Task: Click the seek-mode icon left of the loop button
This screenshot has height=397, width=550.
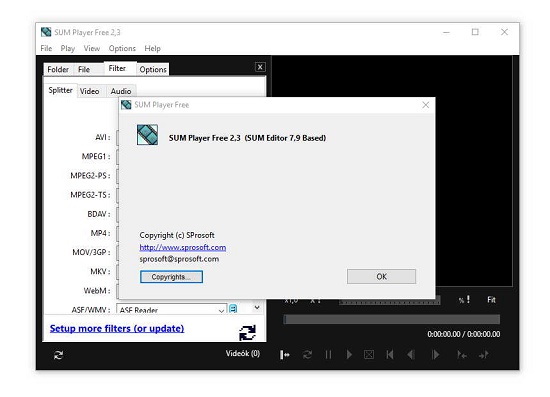Action: [x=284, y=355]
